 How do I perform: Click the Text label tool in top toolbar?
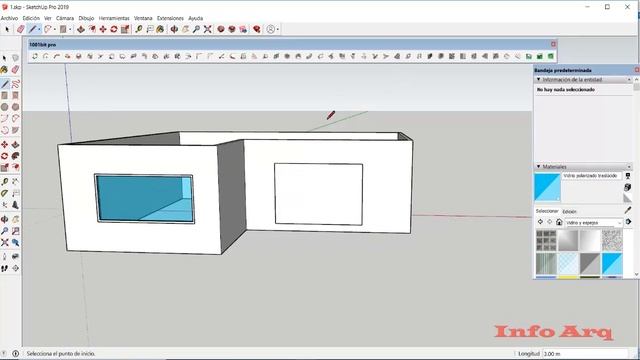tap(150, 29)
